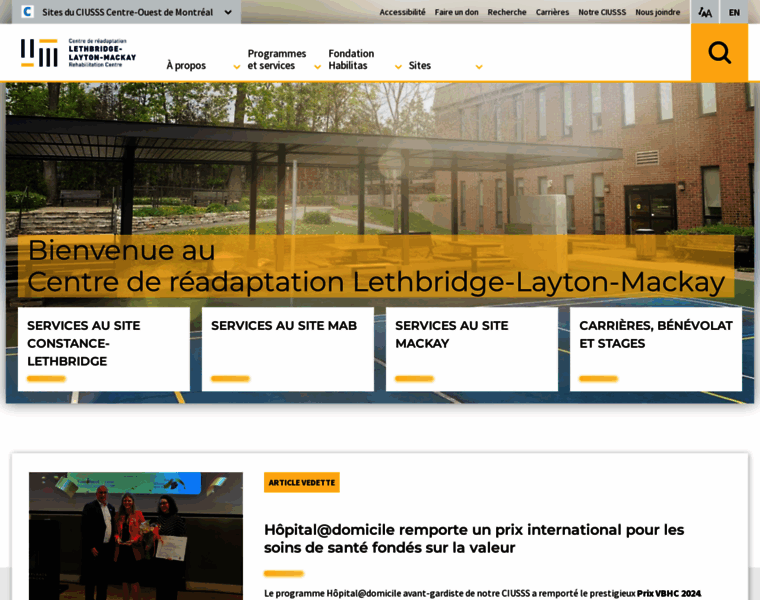The image size is (760, 600).
Task: Go to the Carrières top link
Action: pyautogui.click(x=552, y=12)
